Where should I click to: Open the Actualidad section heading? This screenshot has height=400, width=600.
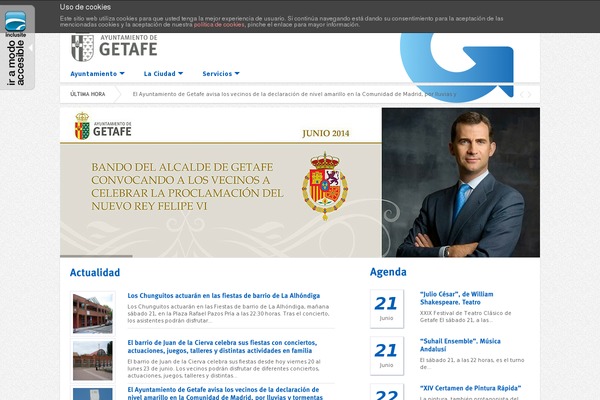coord(95,272)
